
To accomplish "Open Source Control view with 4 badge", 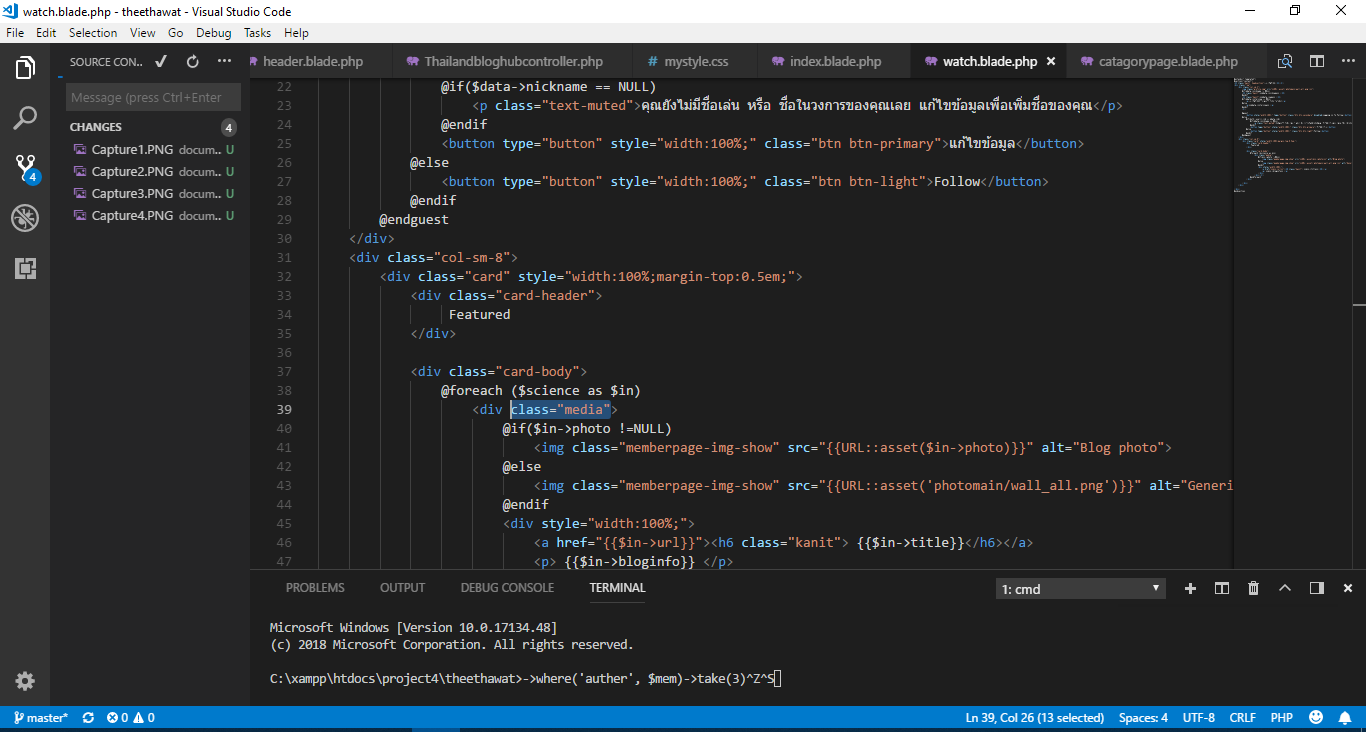I will click(25, 168).
